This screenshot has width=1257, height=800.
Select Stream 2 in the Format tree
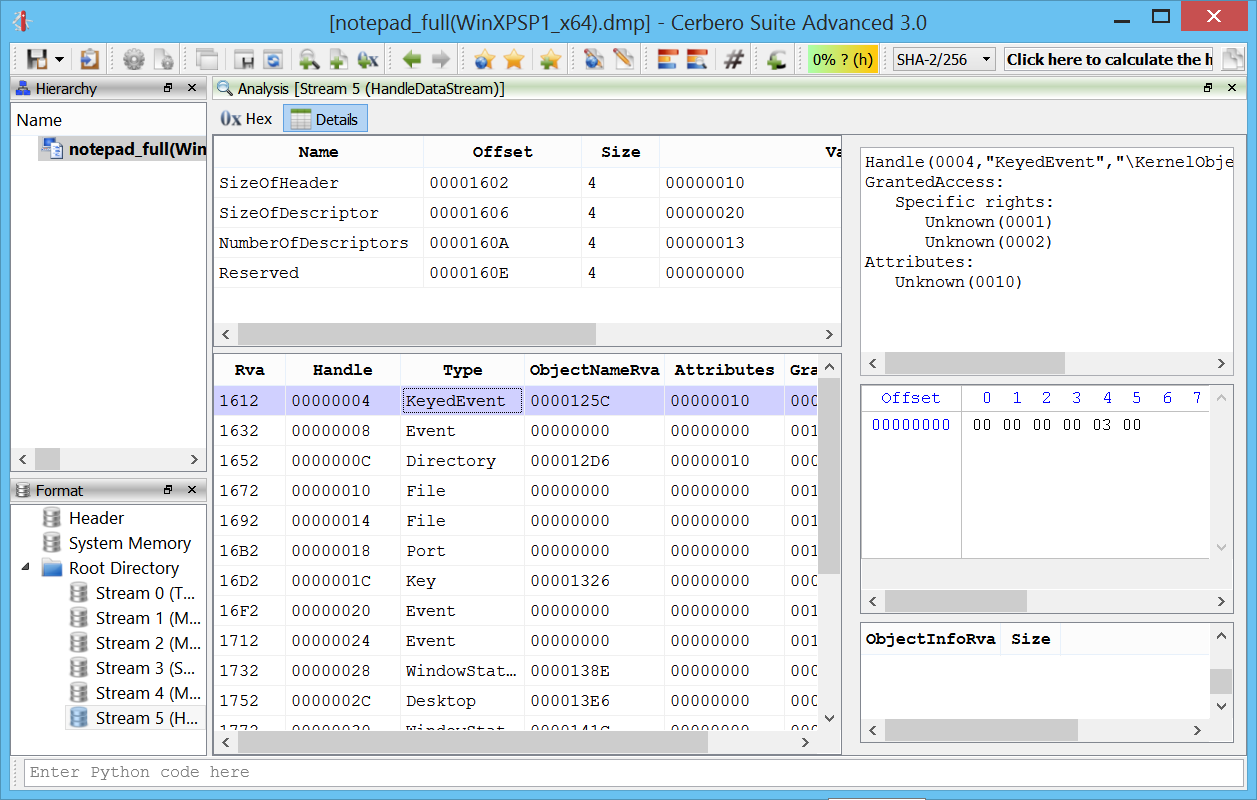tap(135, 643)
